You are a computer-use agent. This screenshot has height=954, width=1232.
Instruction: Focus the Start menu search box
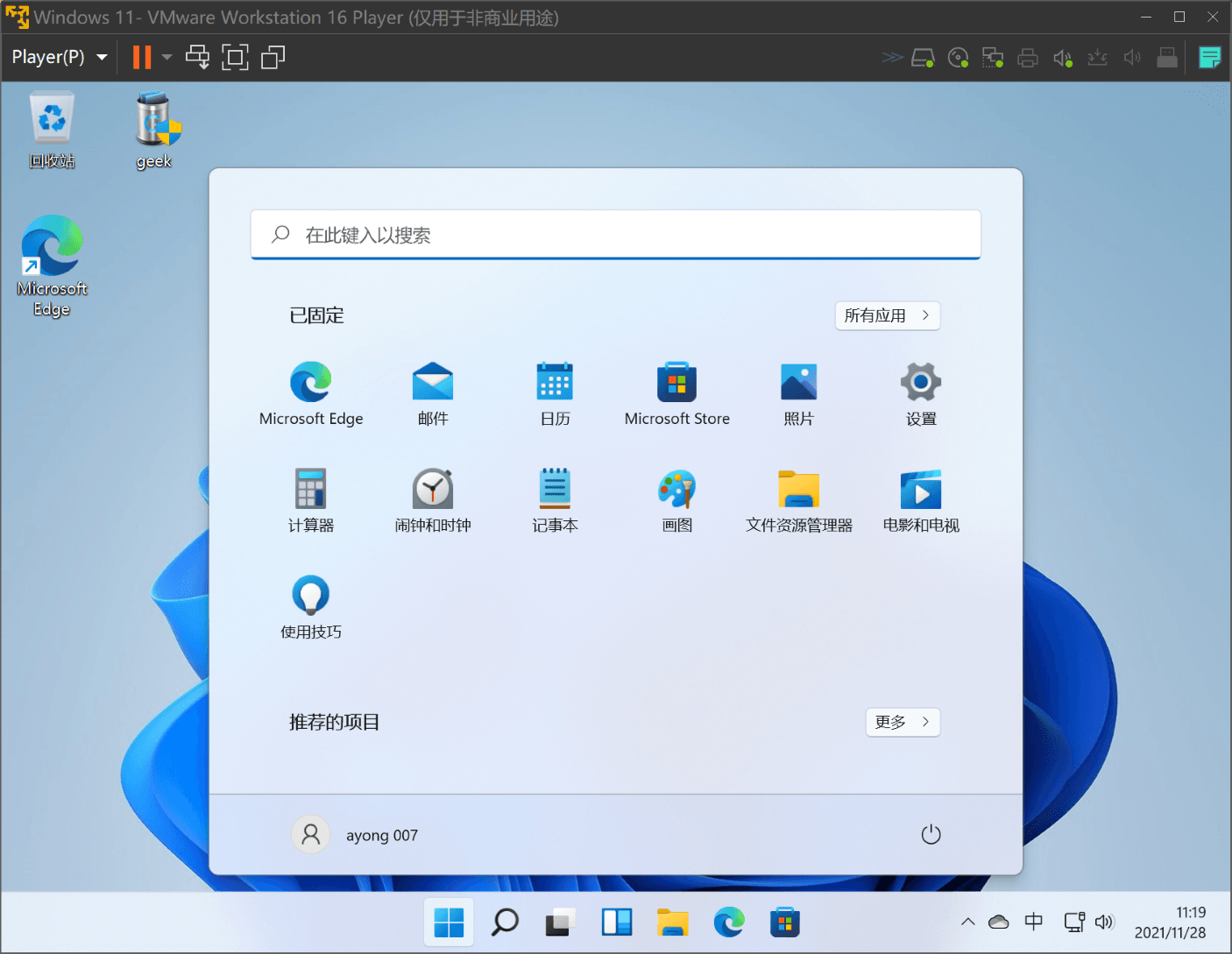tap(615, 235)
